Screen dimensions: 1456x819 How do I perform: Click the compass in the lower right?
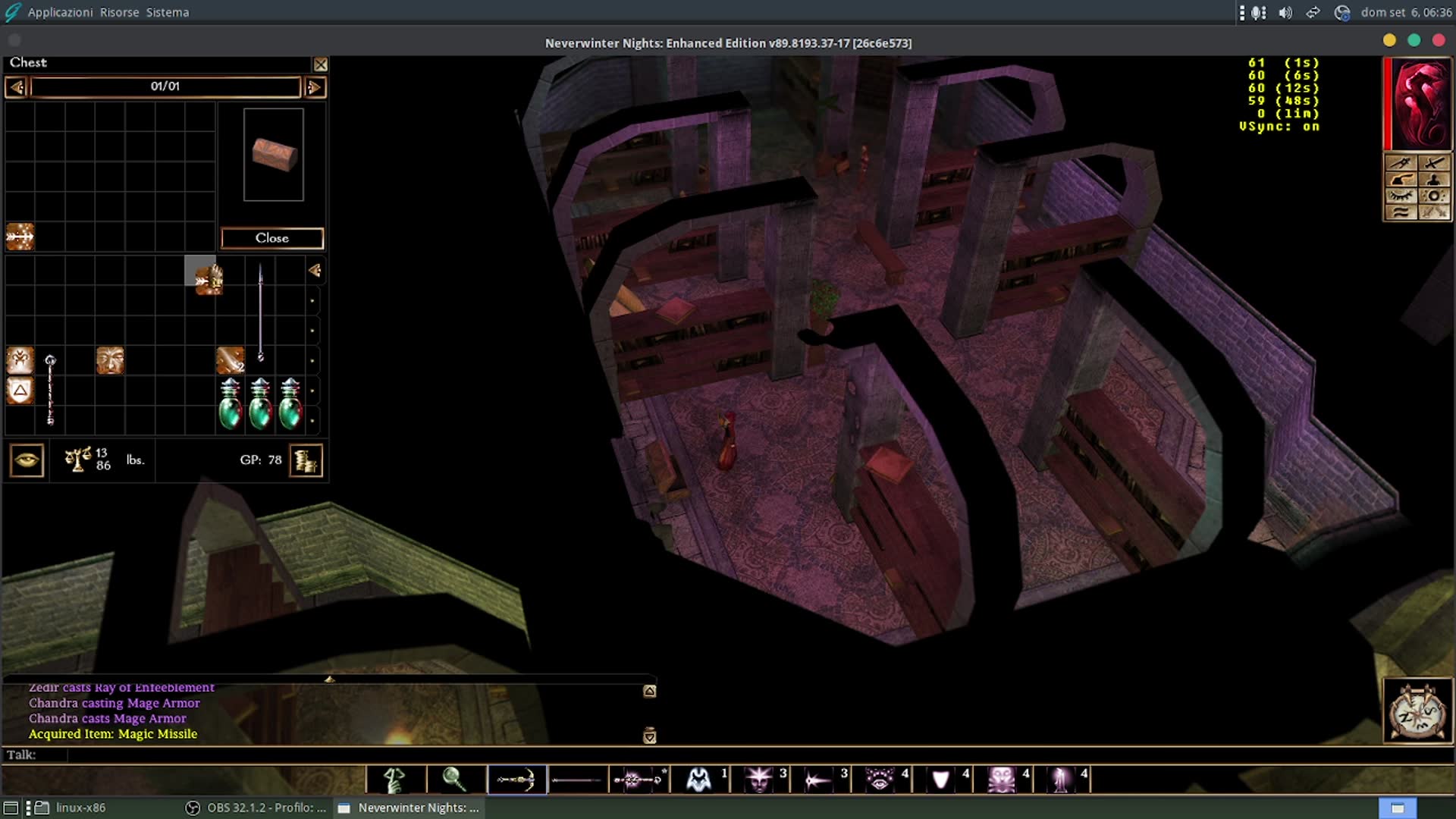1418,711
